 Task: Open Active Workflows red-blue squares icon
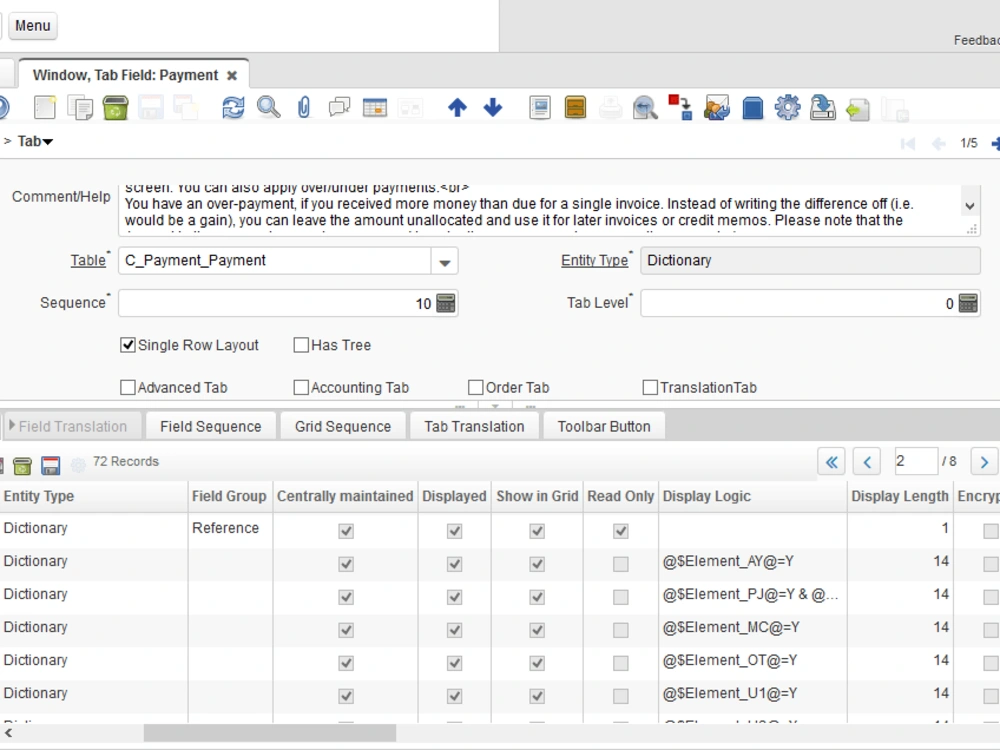pyautogui.click(x=680, y=107)
